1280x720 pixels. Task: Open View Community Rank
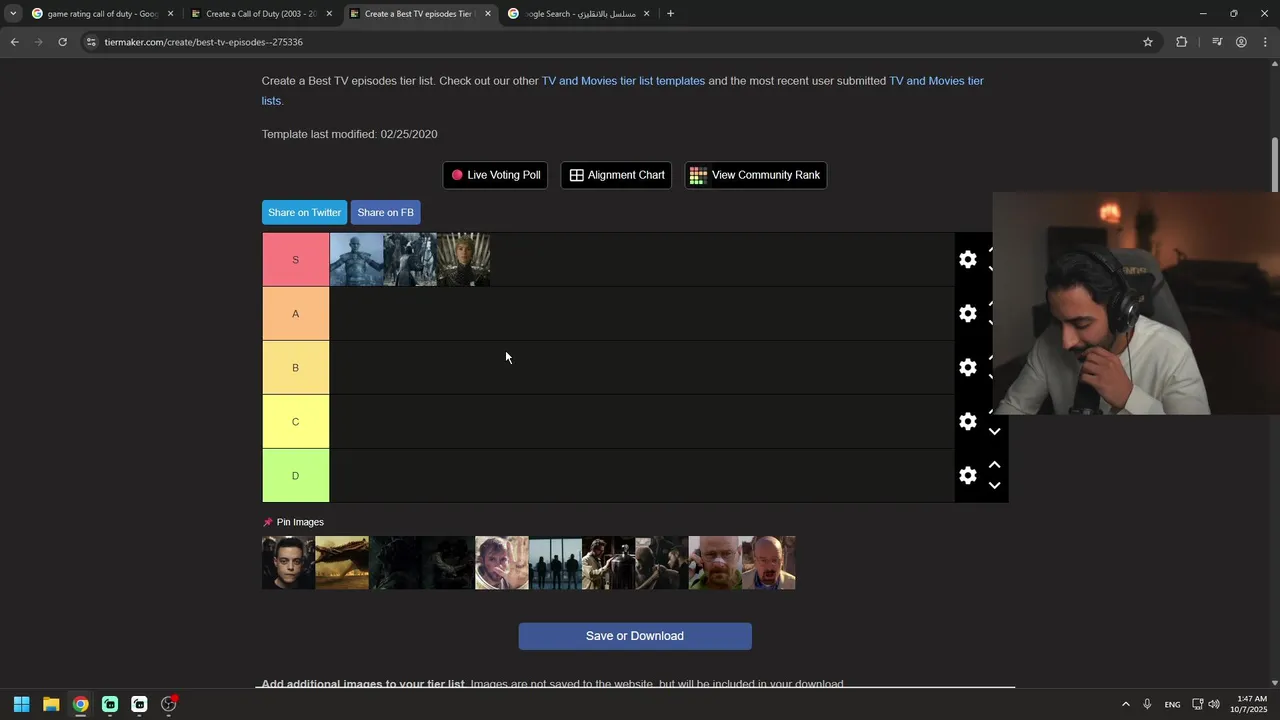click(x=755, y=175)
